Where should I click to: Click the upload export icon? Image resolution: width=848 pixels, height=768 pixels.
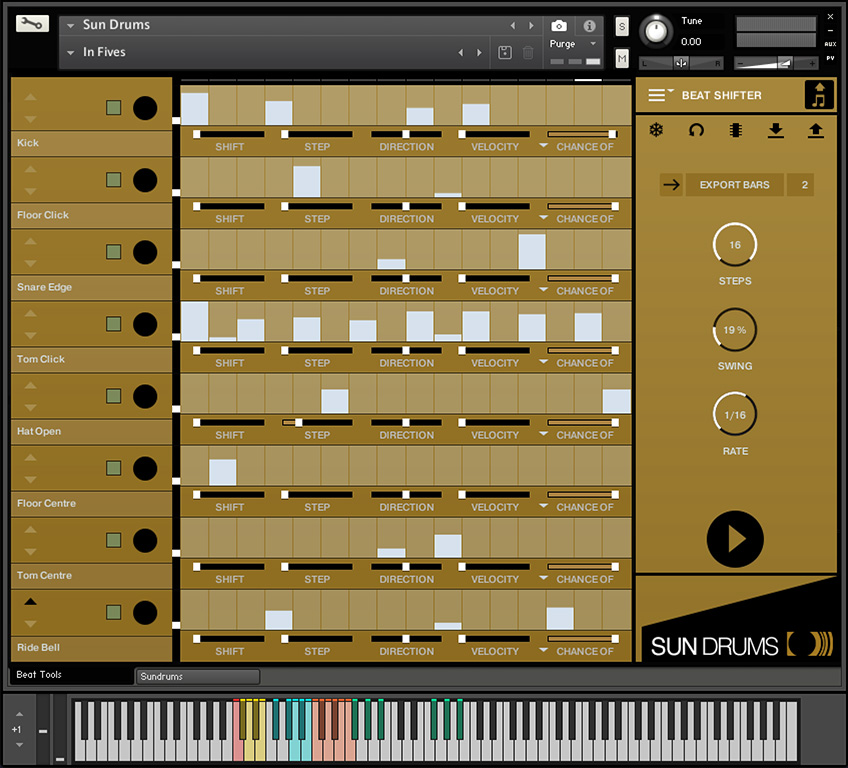click(816, 130)
